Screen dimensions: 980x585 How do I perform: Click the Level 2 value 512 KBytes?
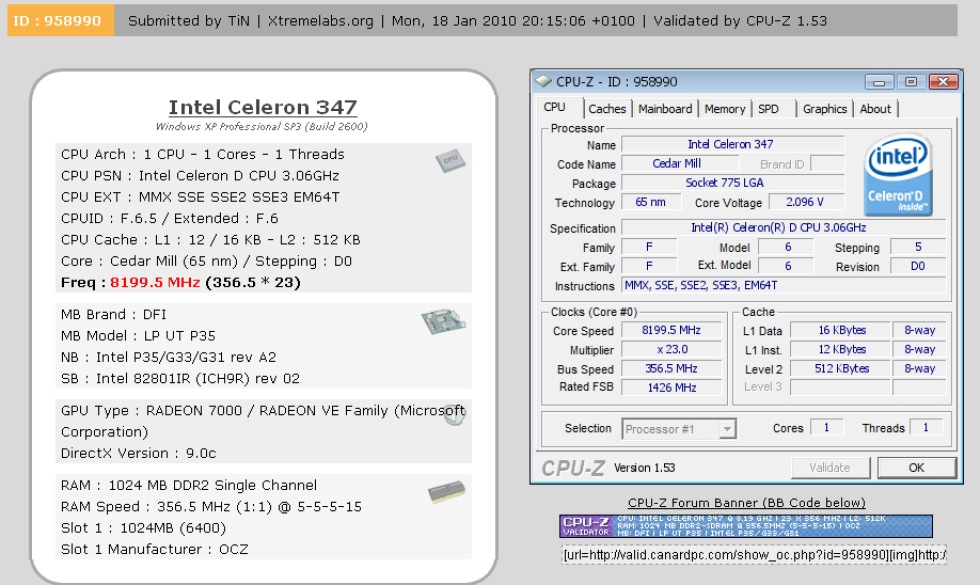tap(841, 369)
